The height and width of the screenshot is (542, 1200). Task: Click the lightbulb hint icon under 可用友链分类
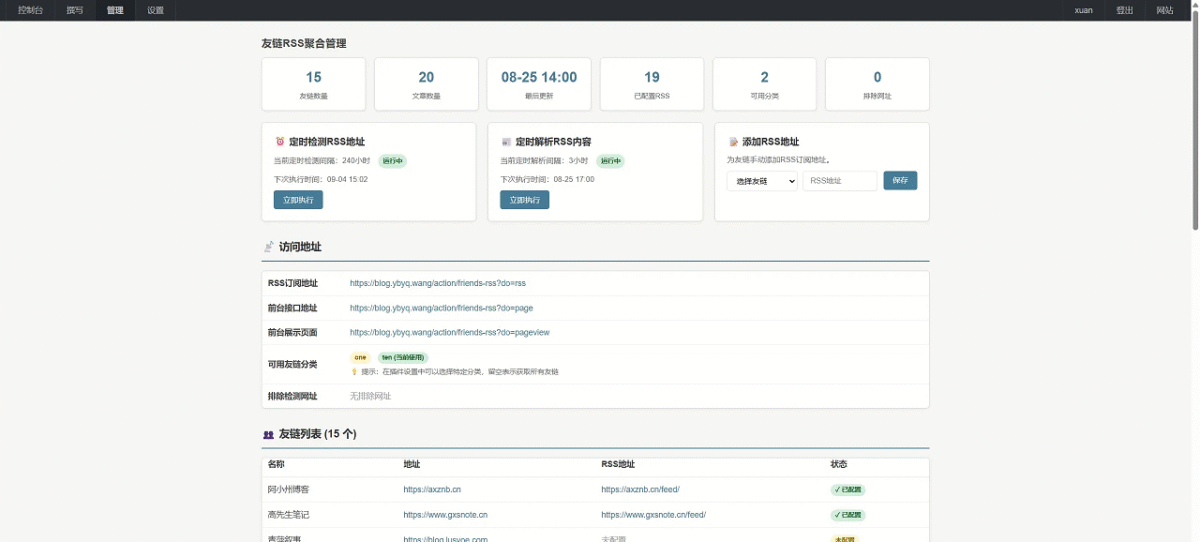(354, 371)
